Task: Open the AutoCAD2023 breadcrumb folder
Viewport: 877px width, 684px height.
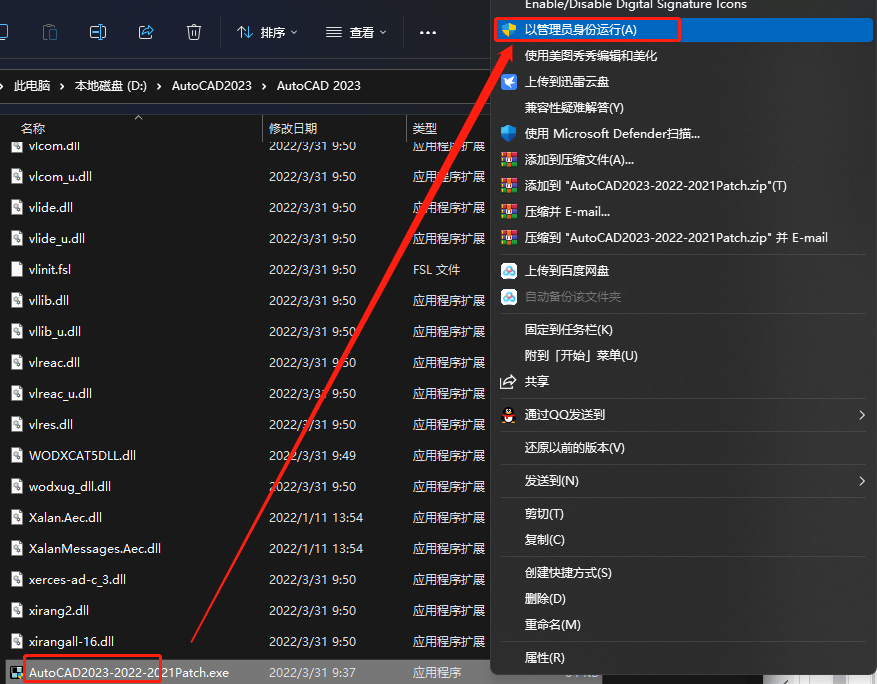Action: [211, 85]
